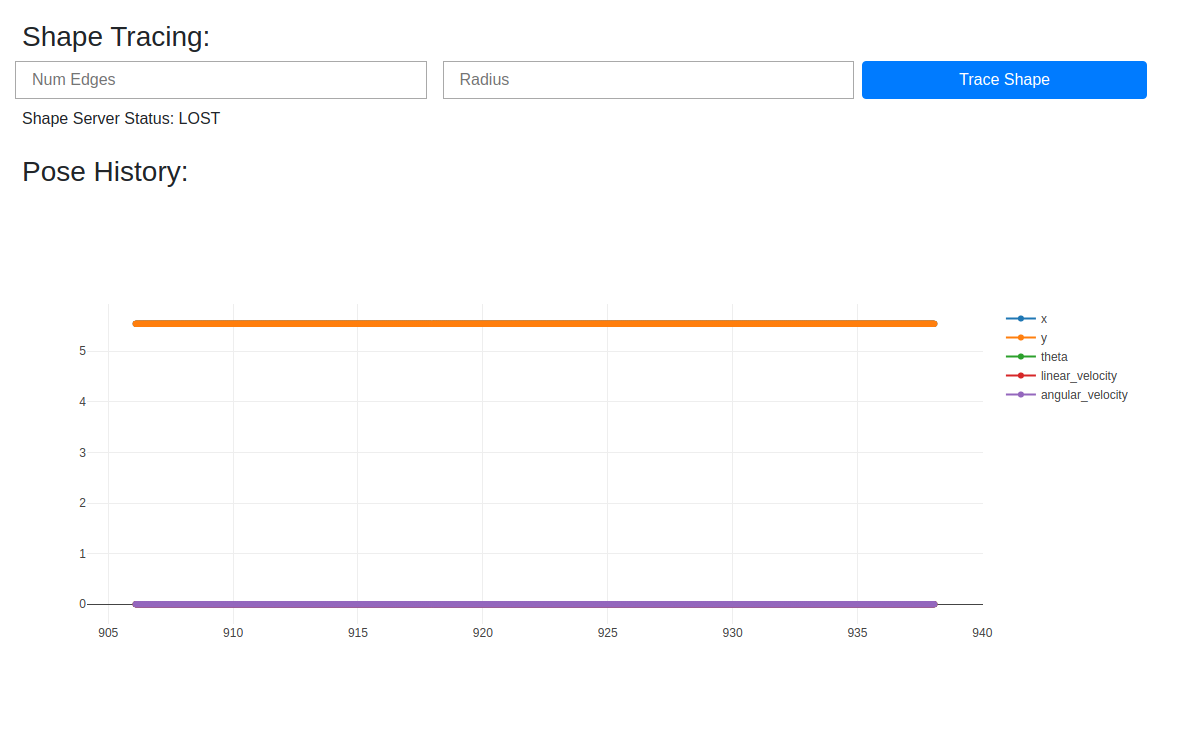1177x749 pixels.
Task: Click the Pose History heading
Action: [x=105, y=172]
